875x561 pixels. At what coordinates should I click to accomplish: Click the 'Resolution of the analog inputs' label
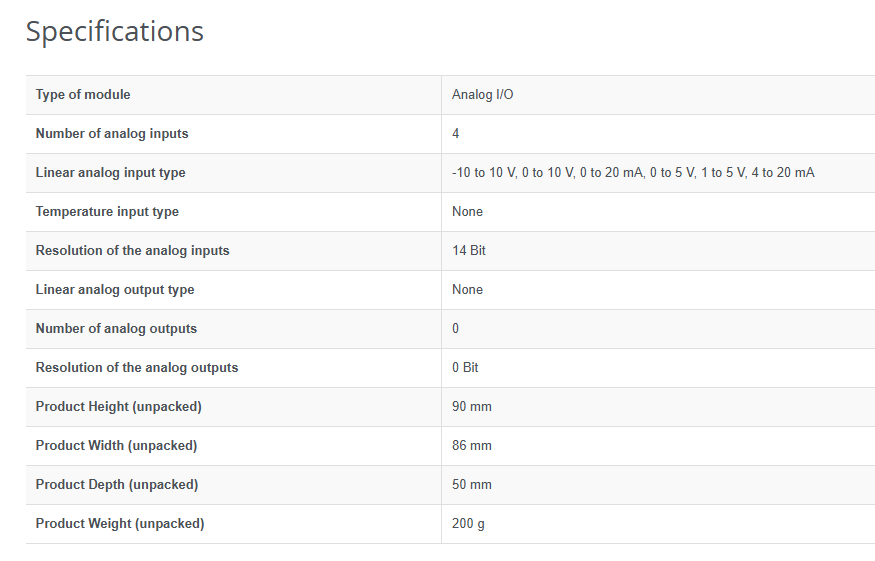pos(132,251)
